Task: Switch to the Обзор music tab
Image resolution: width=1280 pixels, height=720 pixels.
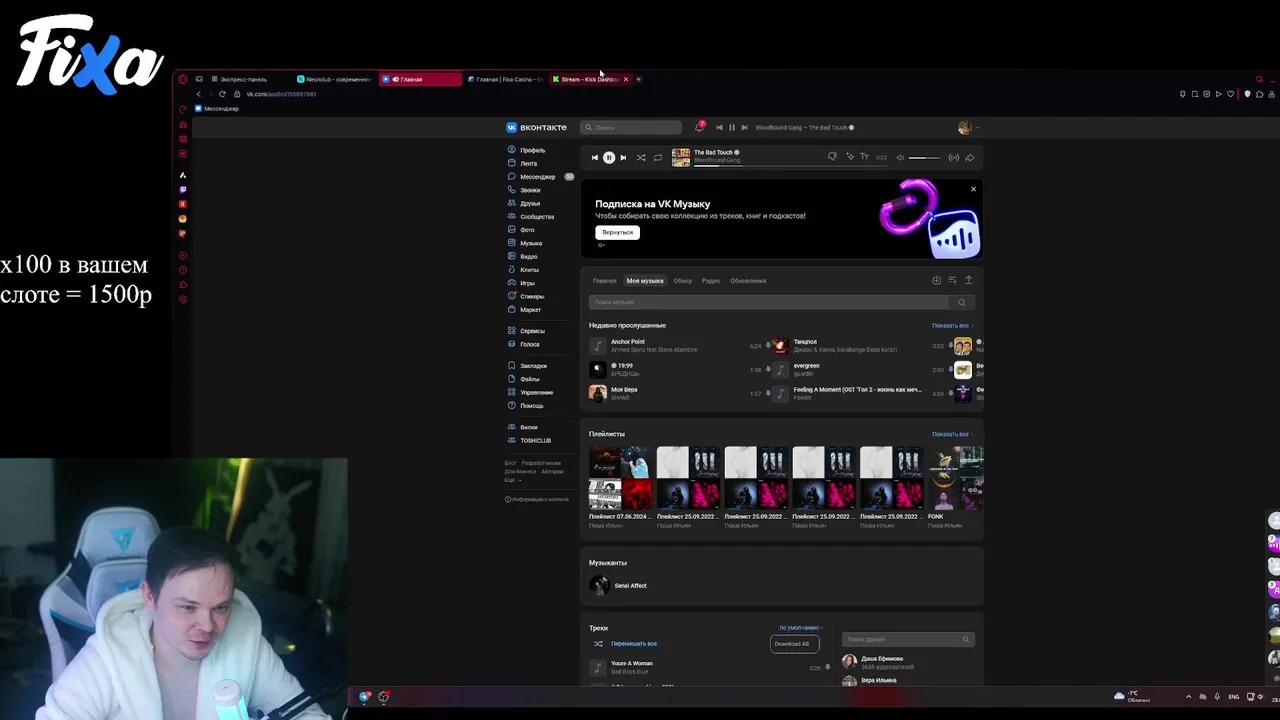Action: (682, 281)
